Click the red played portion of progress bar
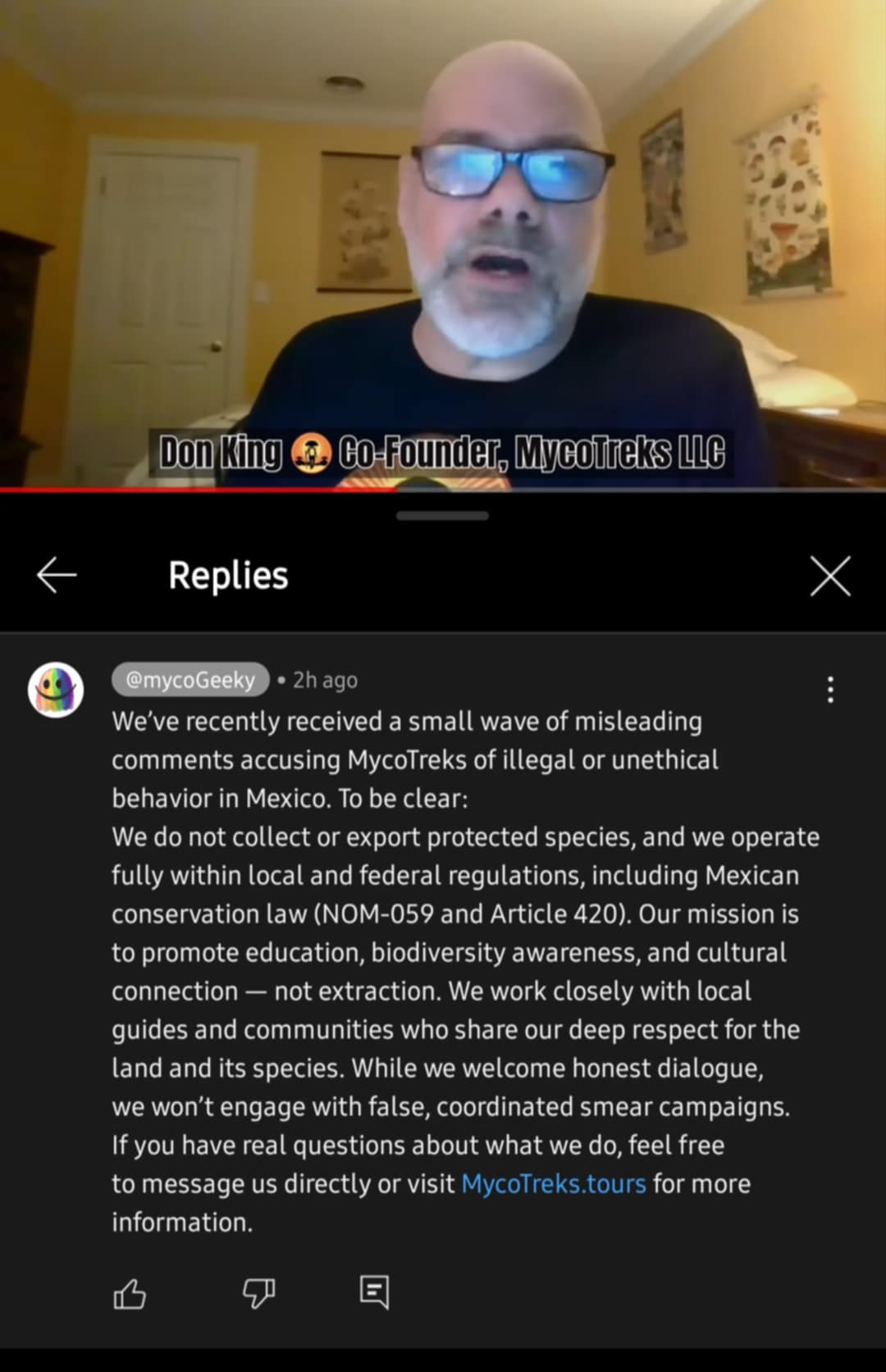The image size is (886, 1372). pyautogui.click(x=197, y=490)
